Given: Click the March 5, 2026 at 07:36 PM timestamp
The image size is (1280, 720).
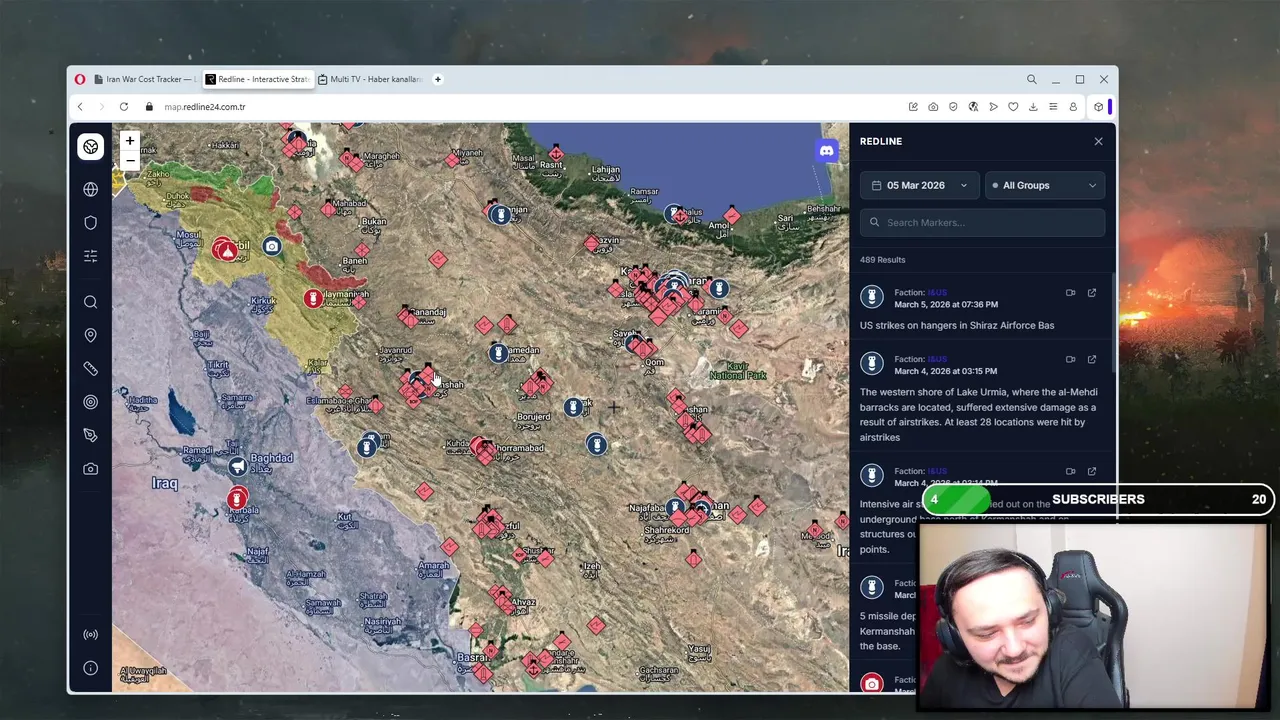Looking at the screenshot, I should (945, 304).
